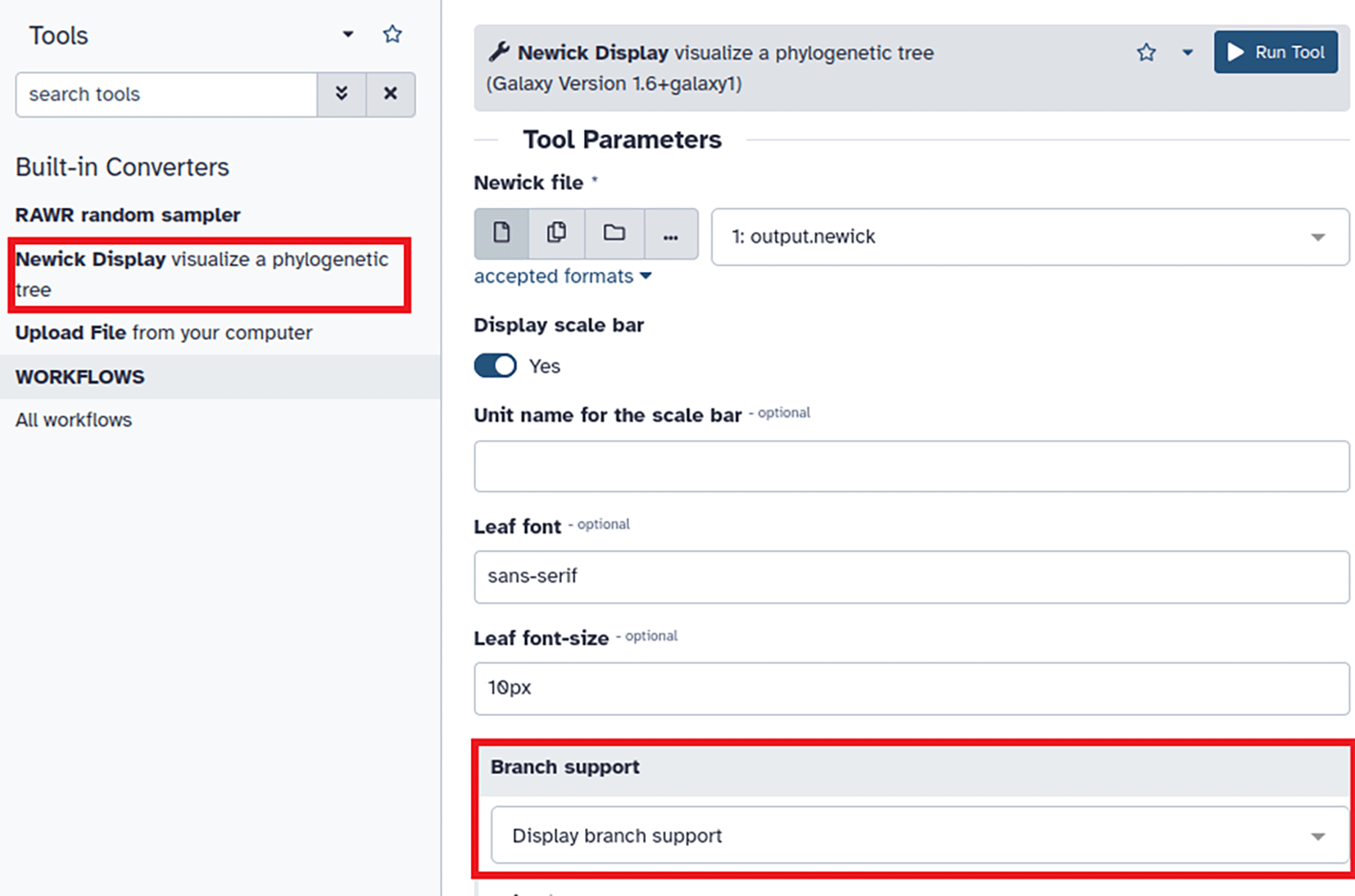Show favorite tools via star icon in Tools panel

pyautogui.click(x=392, y=34)
